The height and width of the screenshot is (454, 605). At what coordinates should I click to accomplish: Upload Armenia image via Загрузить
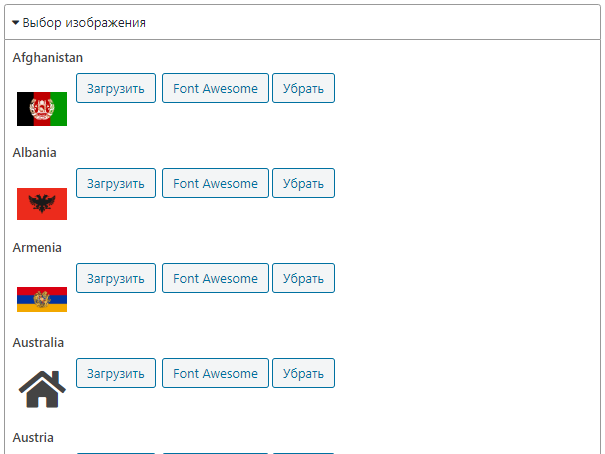click(x=116, y=278)
